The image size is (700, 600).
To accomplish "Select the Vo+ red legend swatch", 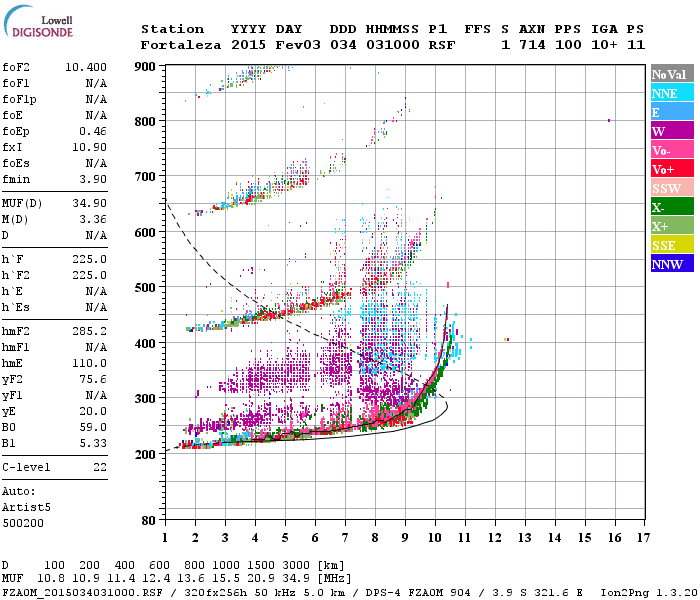I will coord(672,169).
